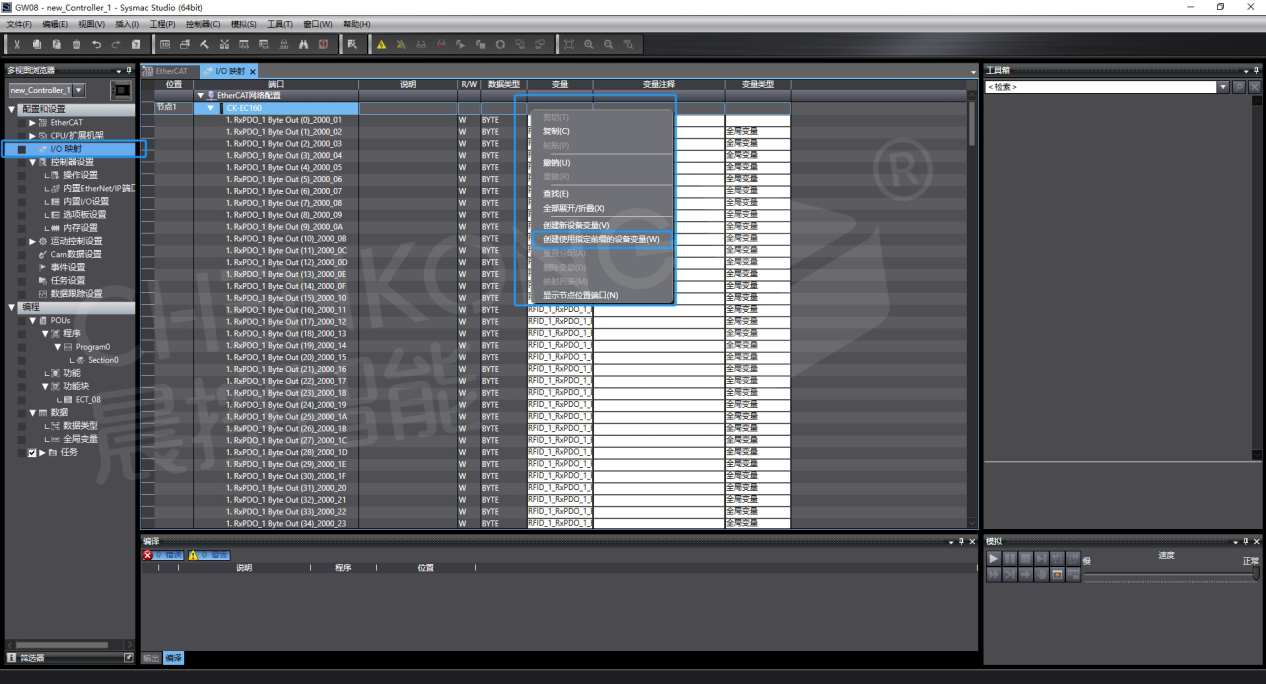The width and height of the screenshot is (1266, 684).
Task: Click the hammer build icon in toolbar
Action: pos(204,44)
